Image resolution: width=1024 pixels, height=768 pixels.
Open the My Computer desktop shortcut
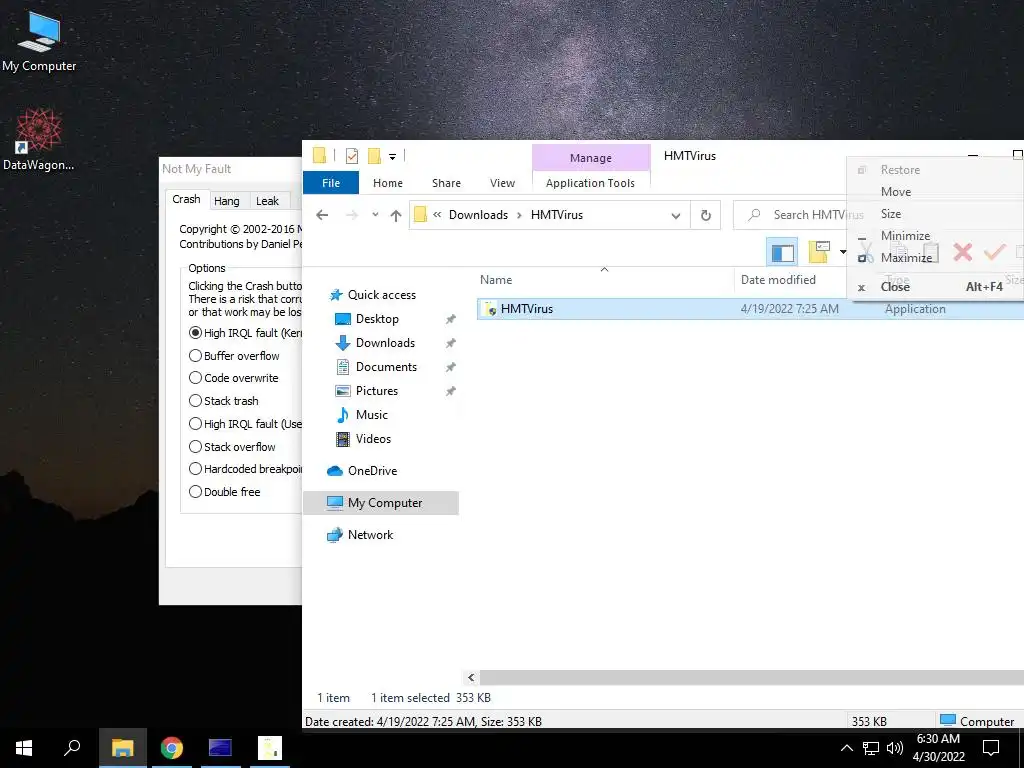point(39,42)
